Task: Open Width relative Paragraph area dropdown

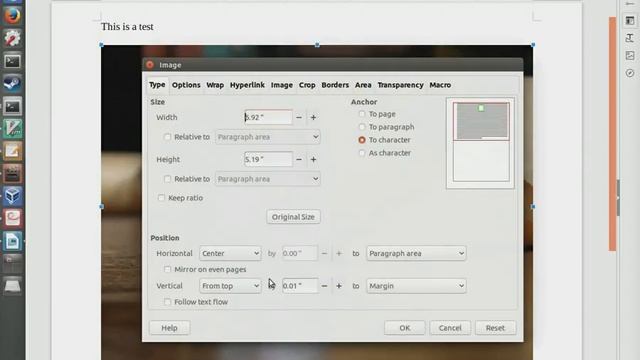Action: (268, 137)
